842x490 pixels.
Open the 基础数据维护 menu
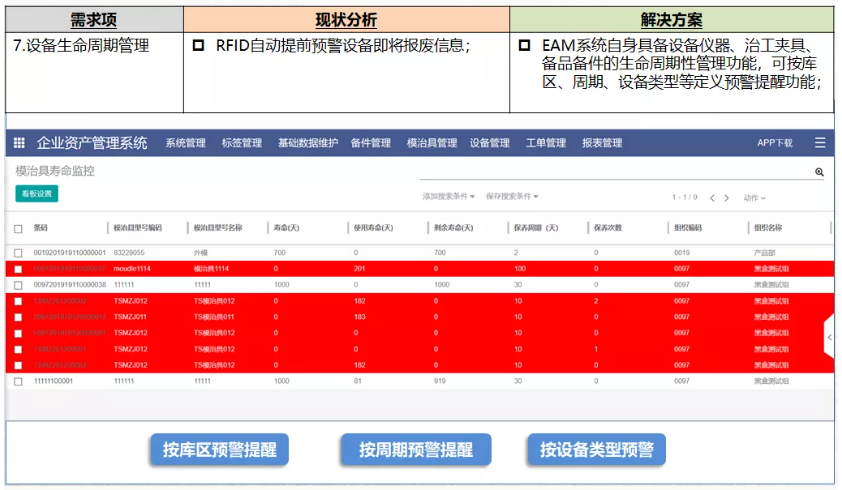(x=308, y=143)
